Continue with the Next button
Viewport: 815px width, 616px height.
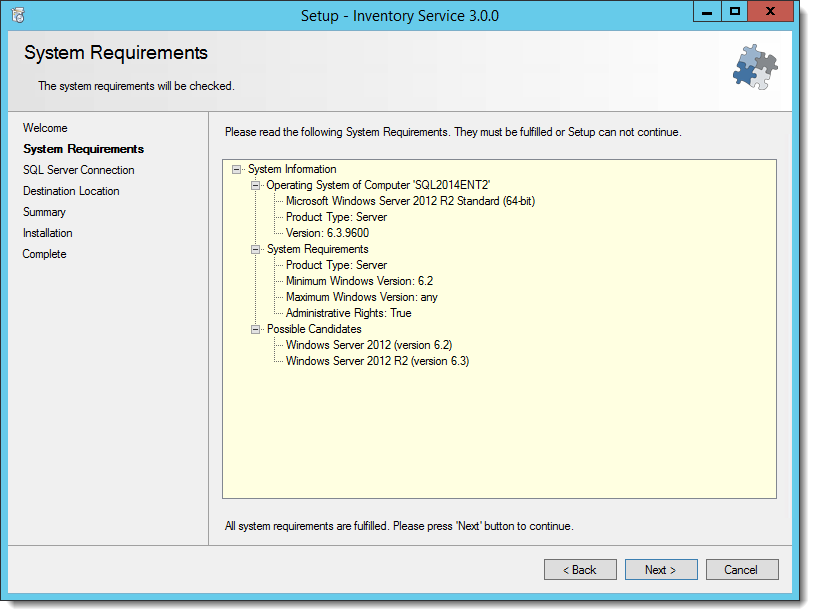pyautogui.click(x=661, y=570)
